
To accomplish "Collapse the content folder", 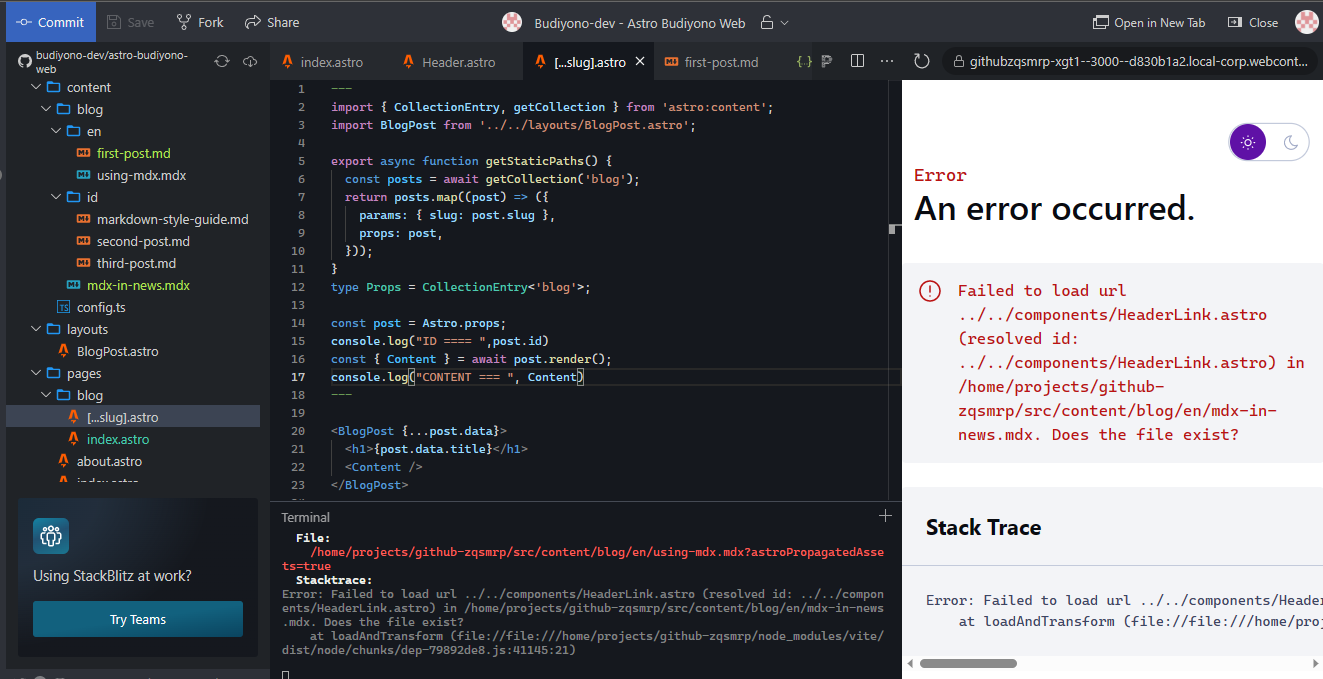I will click(36, 87).
